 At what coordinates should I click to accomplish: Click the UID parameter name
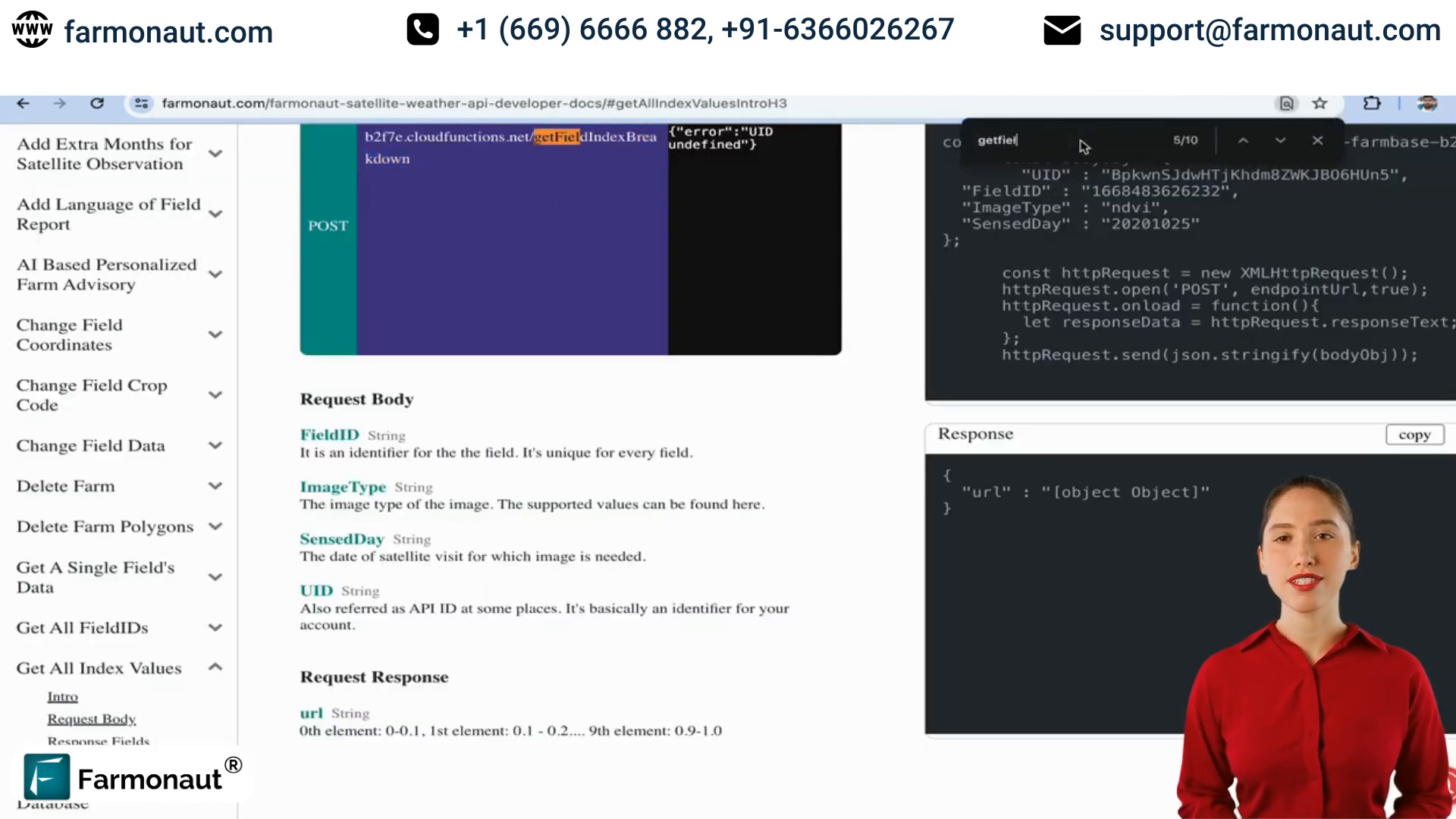[x=316, y=591]
